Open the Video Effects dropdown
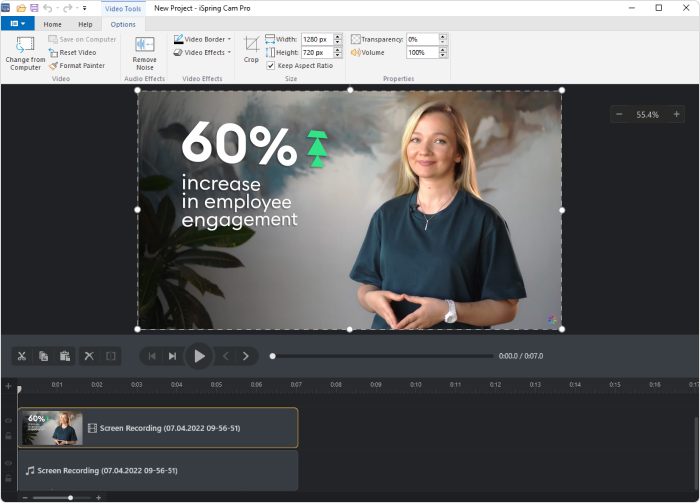The height and width of the screenshot is (503, 700). coord(202,53)
